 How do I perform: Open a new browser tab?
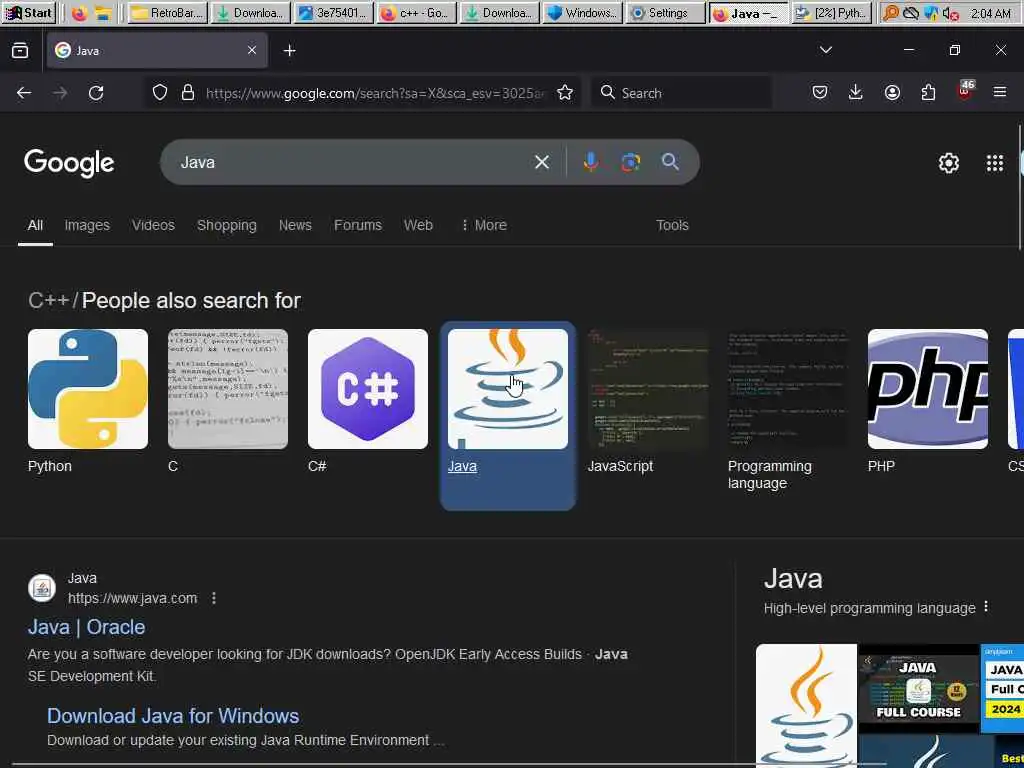[x=289, y=50]
